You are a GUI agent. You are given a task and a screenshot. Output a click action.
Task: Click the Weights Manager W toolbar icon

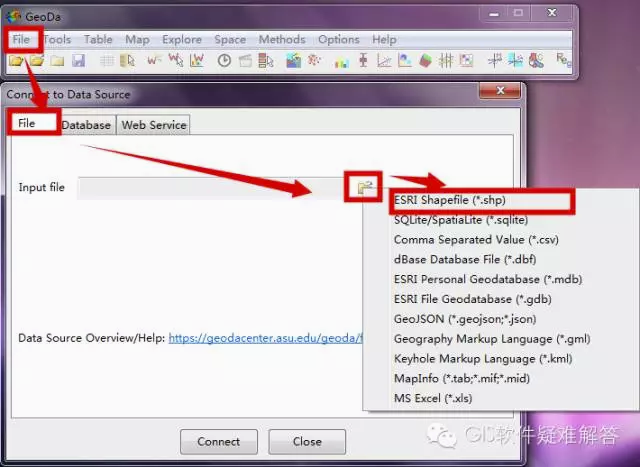(x=154, y=61)
